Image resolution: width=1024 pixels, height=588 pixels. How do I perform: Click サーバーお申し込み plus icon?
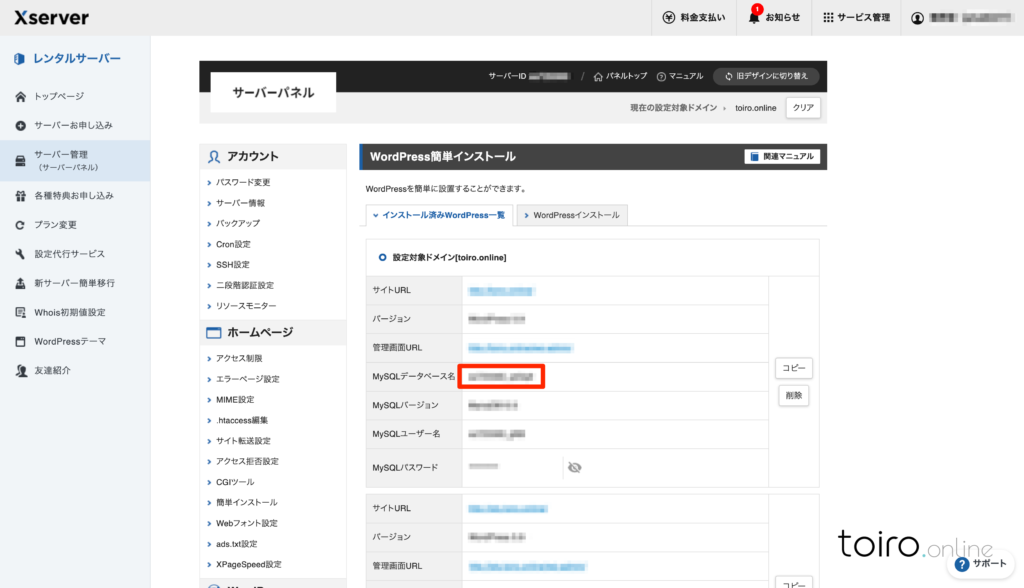(20, 125)
